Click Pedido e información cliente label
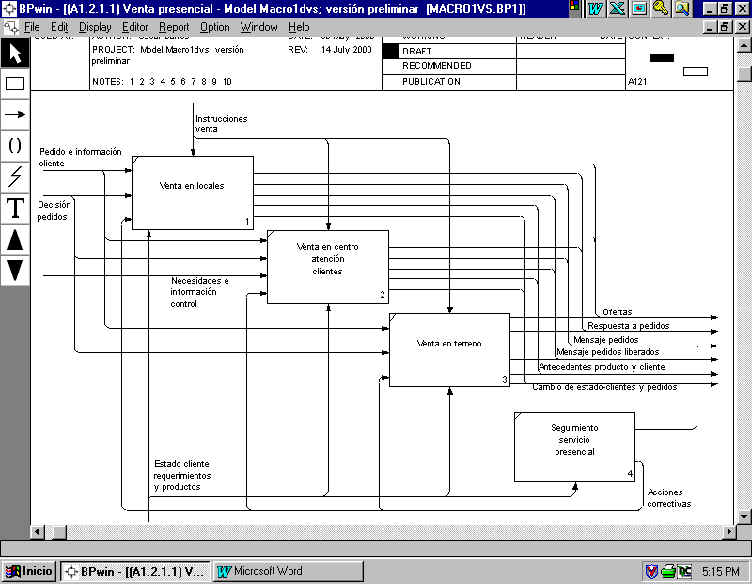752x584 pixels. point(80,157)
